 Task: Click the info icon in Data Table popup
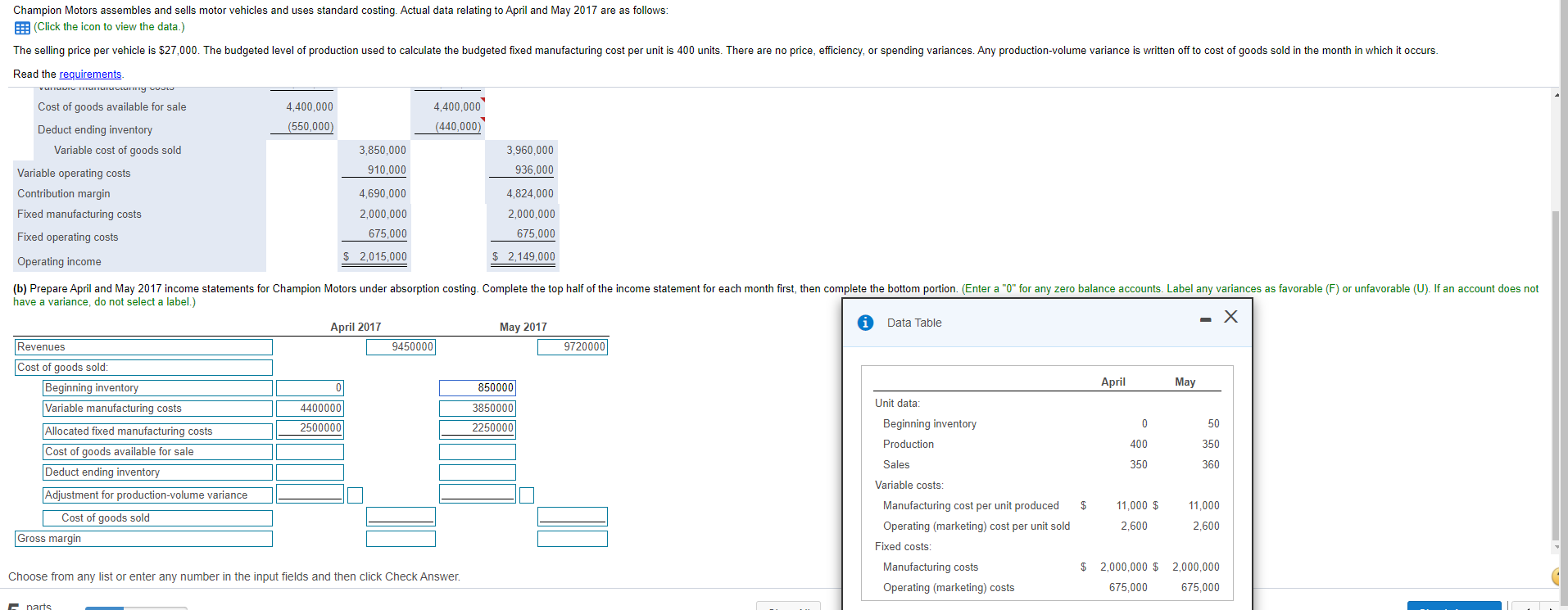865,323
